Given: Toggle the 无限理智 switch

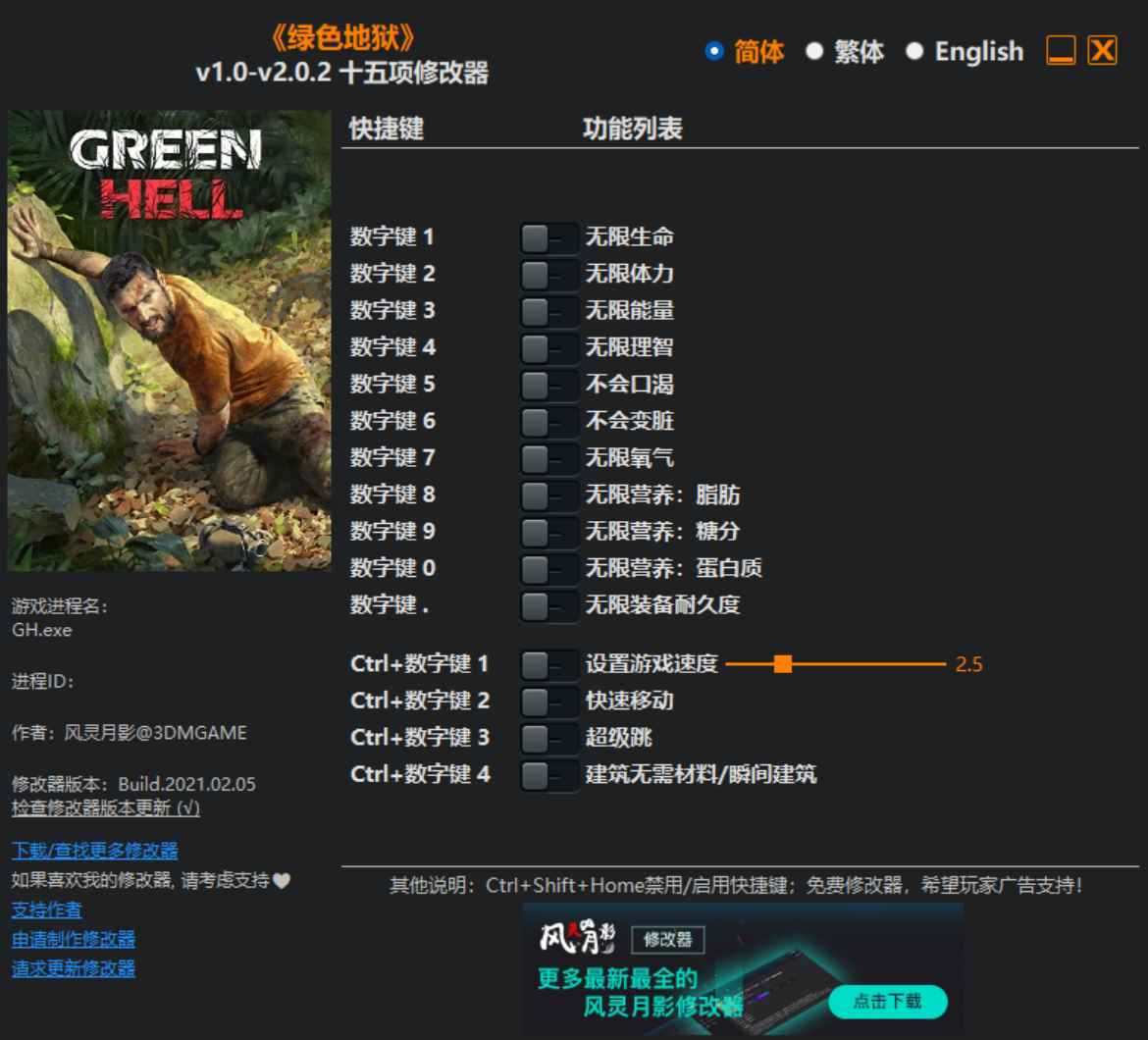Looking at the screenshot, I should 548,347.
